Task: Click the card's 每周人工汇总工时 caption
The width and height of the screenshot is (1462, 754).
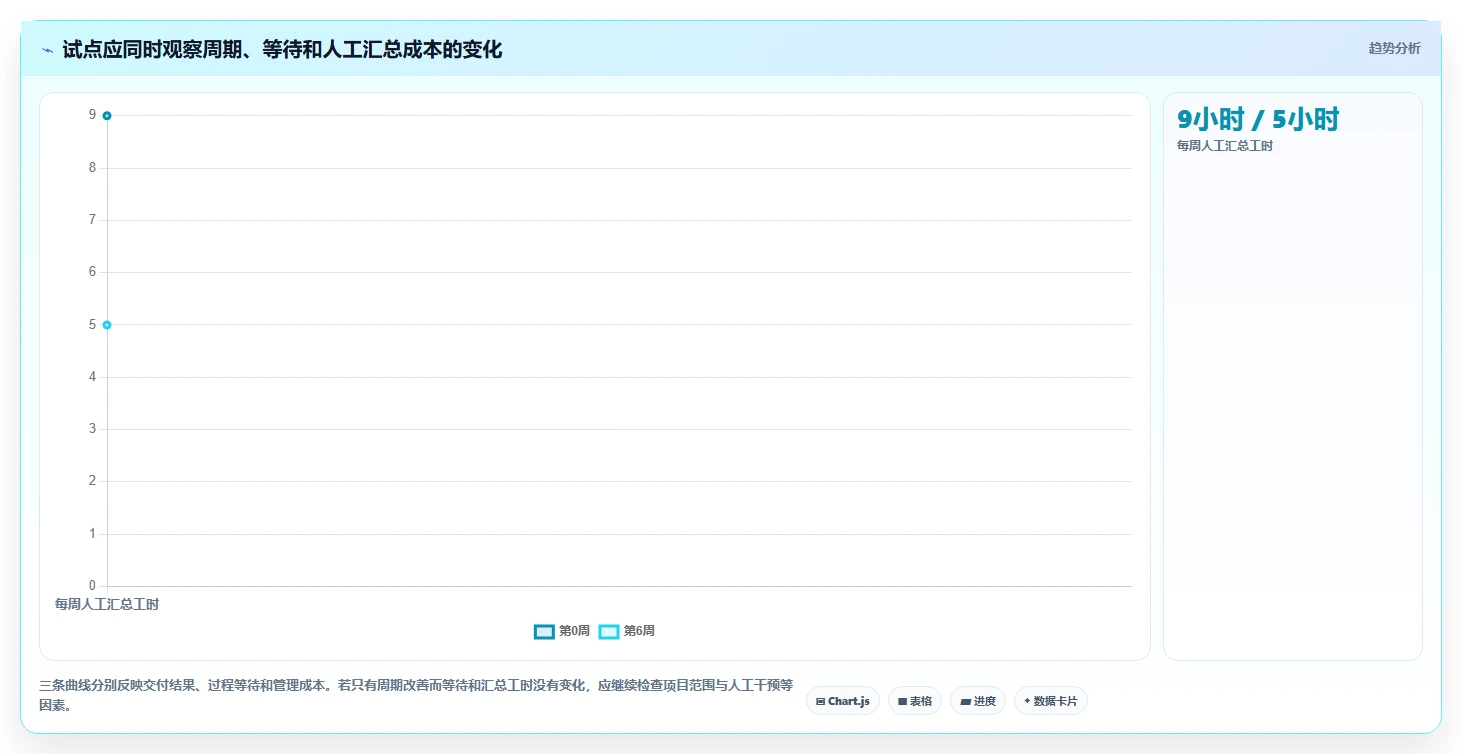Action: [x=1225, y=146]
